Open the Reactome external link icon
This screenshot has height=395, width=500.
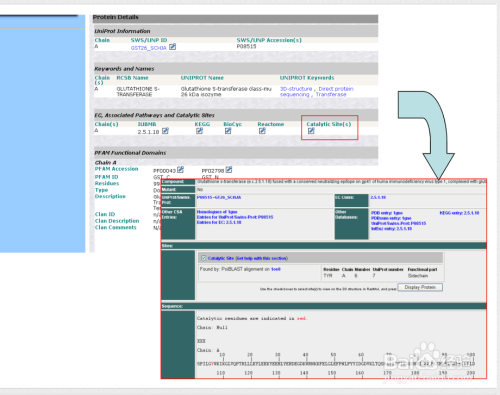(x=262, y=131)
